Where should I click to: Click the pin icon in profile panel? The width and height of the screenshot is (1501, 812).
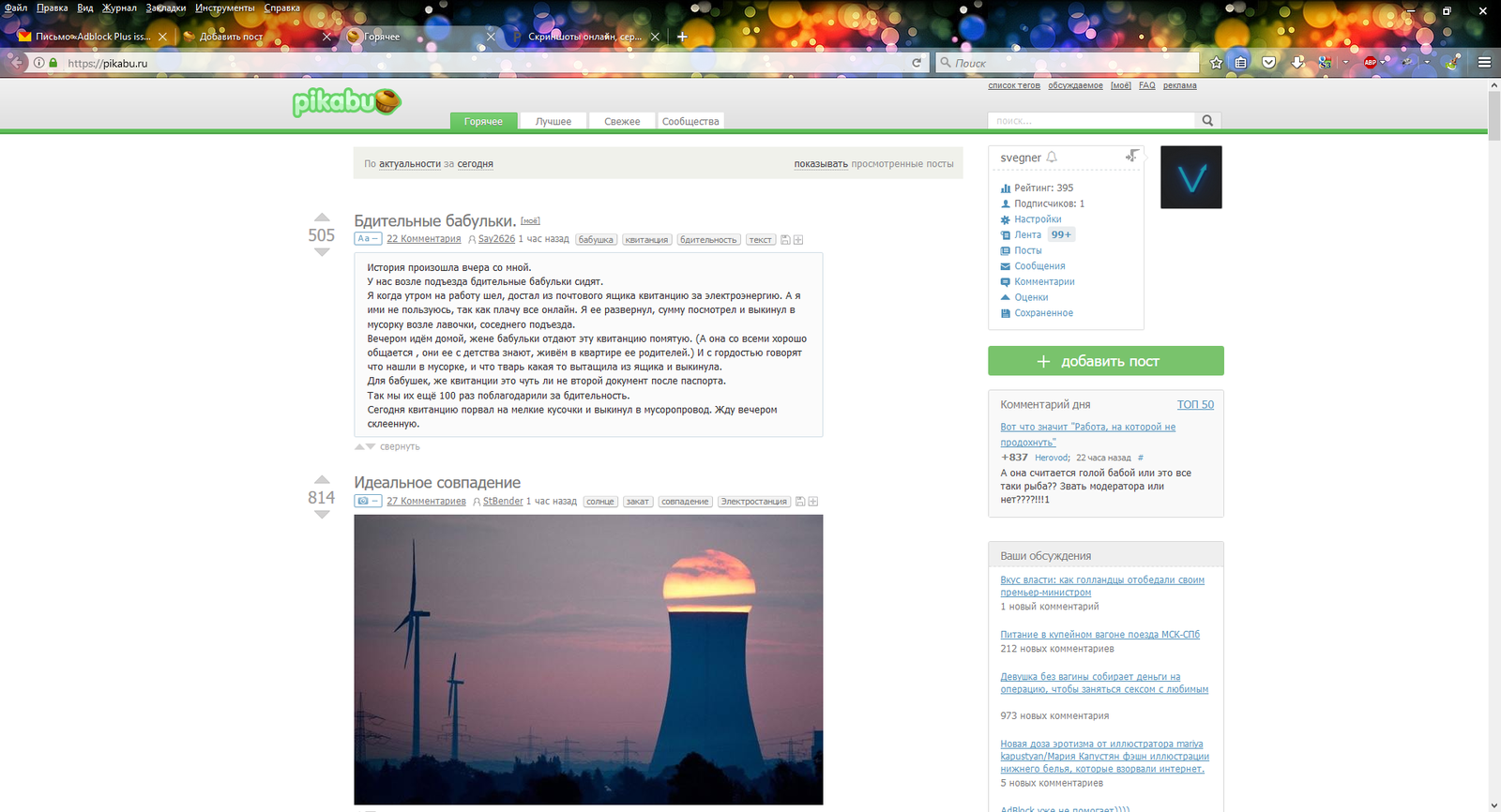(1132, 156)
